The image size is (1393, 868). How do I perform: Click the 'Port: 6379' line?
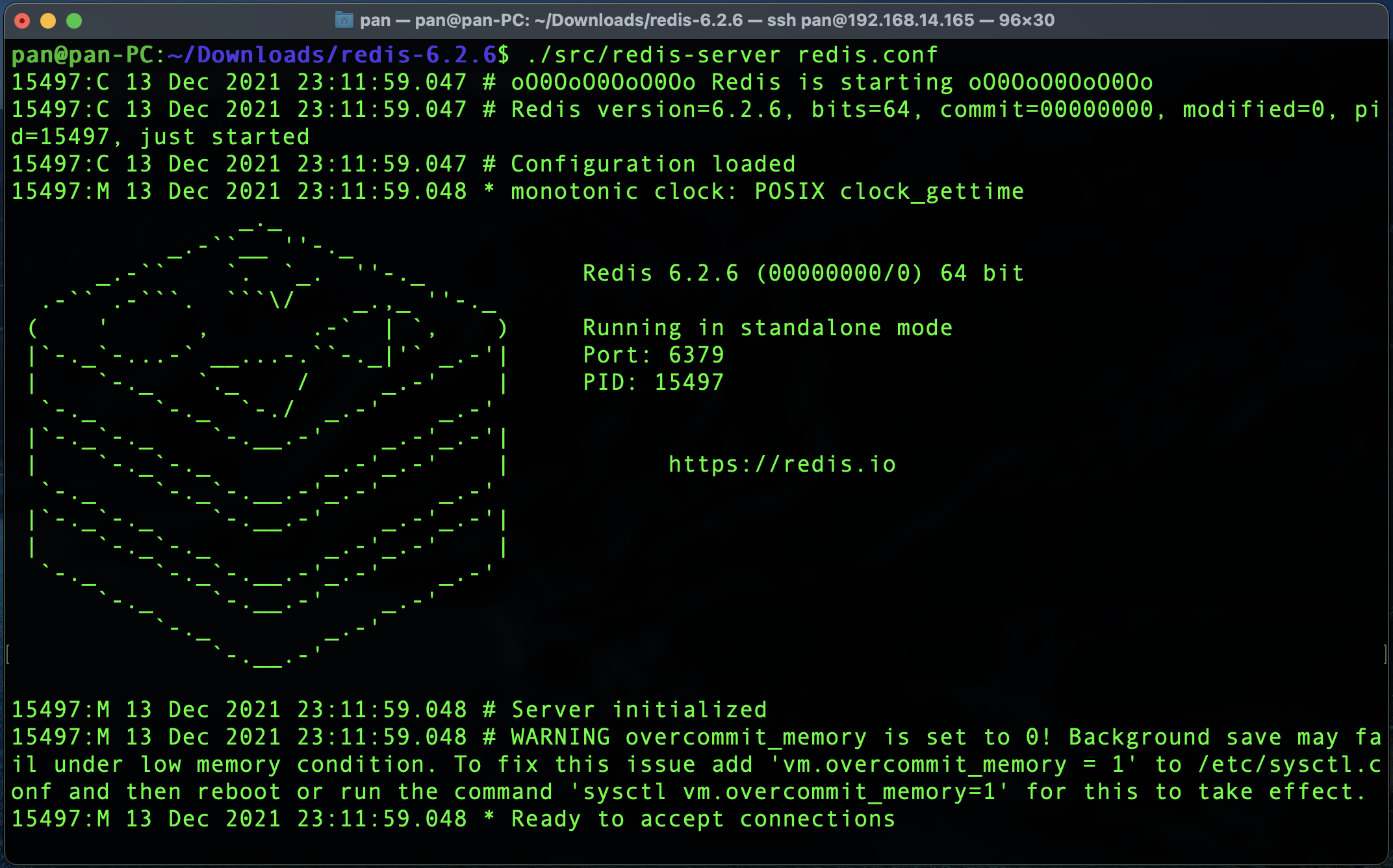[653, 355]
